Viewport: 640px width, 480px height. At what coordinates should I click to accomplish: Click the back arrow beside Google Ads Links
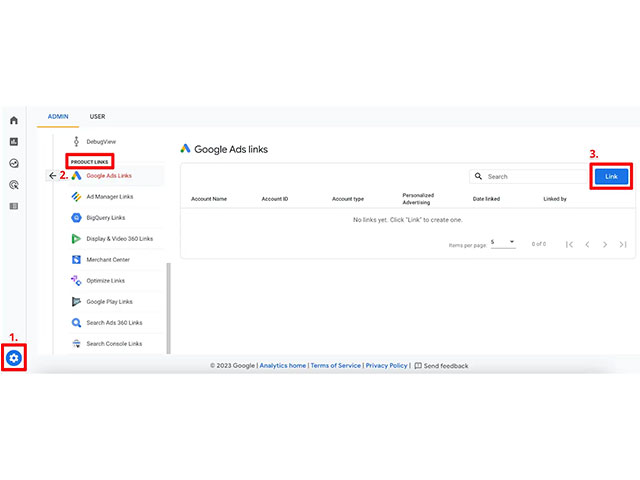[52, 176]
